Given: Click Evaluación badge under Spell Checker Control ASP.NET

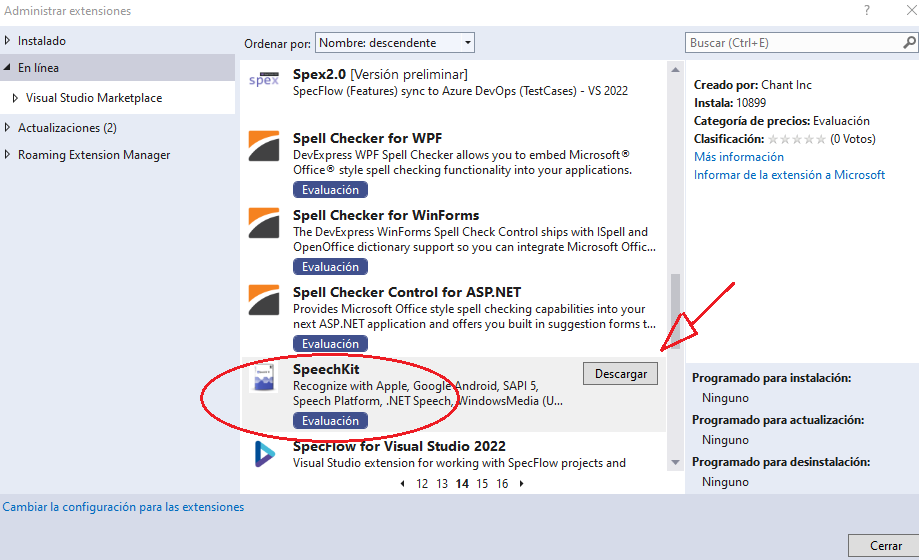Looking at the screenshot, I should click(331, 344).
